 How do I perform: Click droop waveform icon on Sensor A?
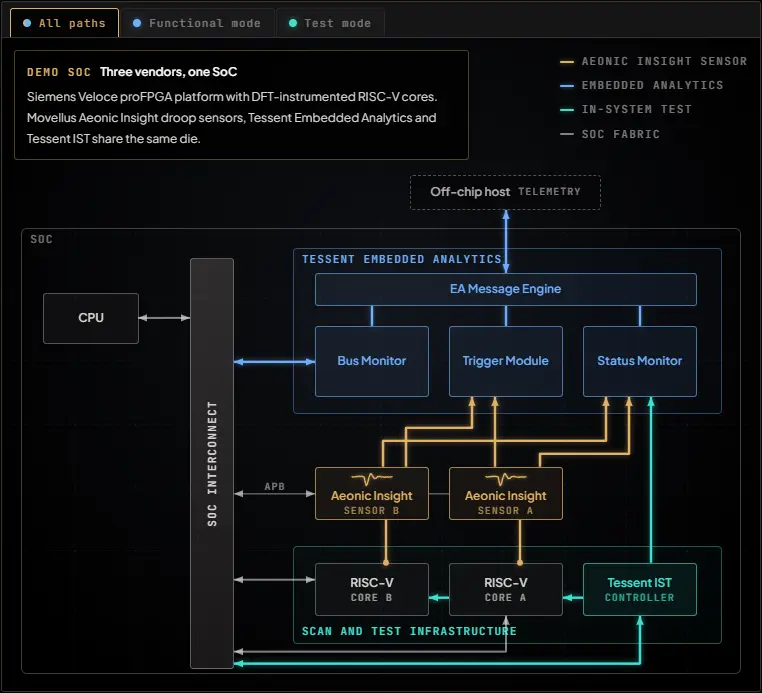coord(506,479)
